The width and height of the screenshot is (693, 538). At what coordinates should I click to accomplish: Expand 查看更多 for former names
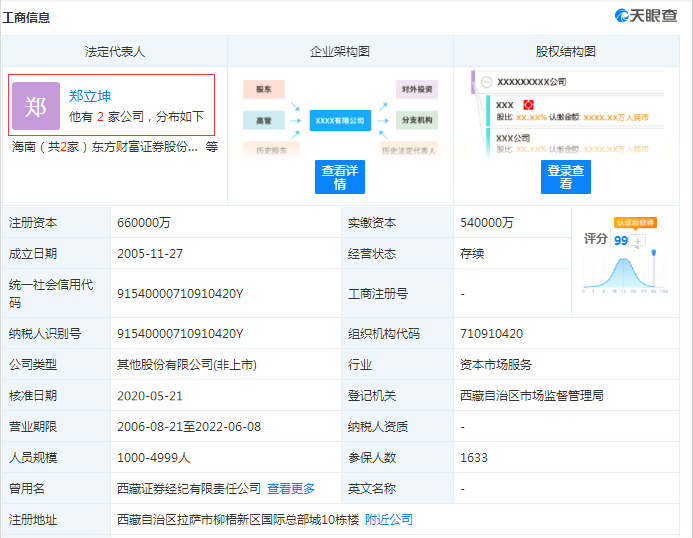pyautogui.click(x=291, y=488)
